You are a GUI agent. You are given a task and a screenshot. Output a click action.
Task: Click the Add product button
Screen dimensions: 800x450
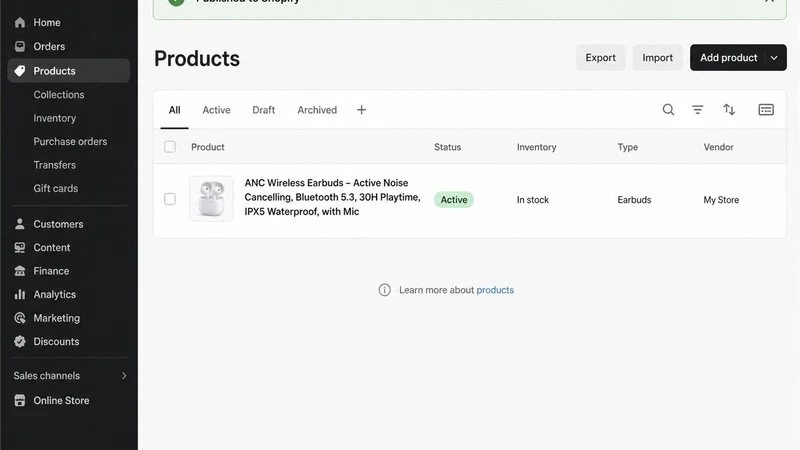(x=728, y=58)
